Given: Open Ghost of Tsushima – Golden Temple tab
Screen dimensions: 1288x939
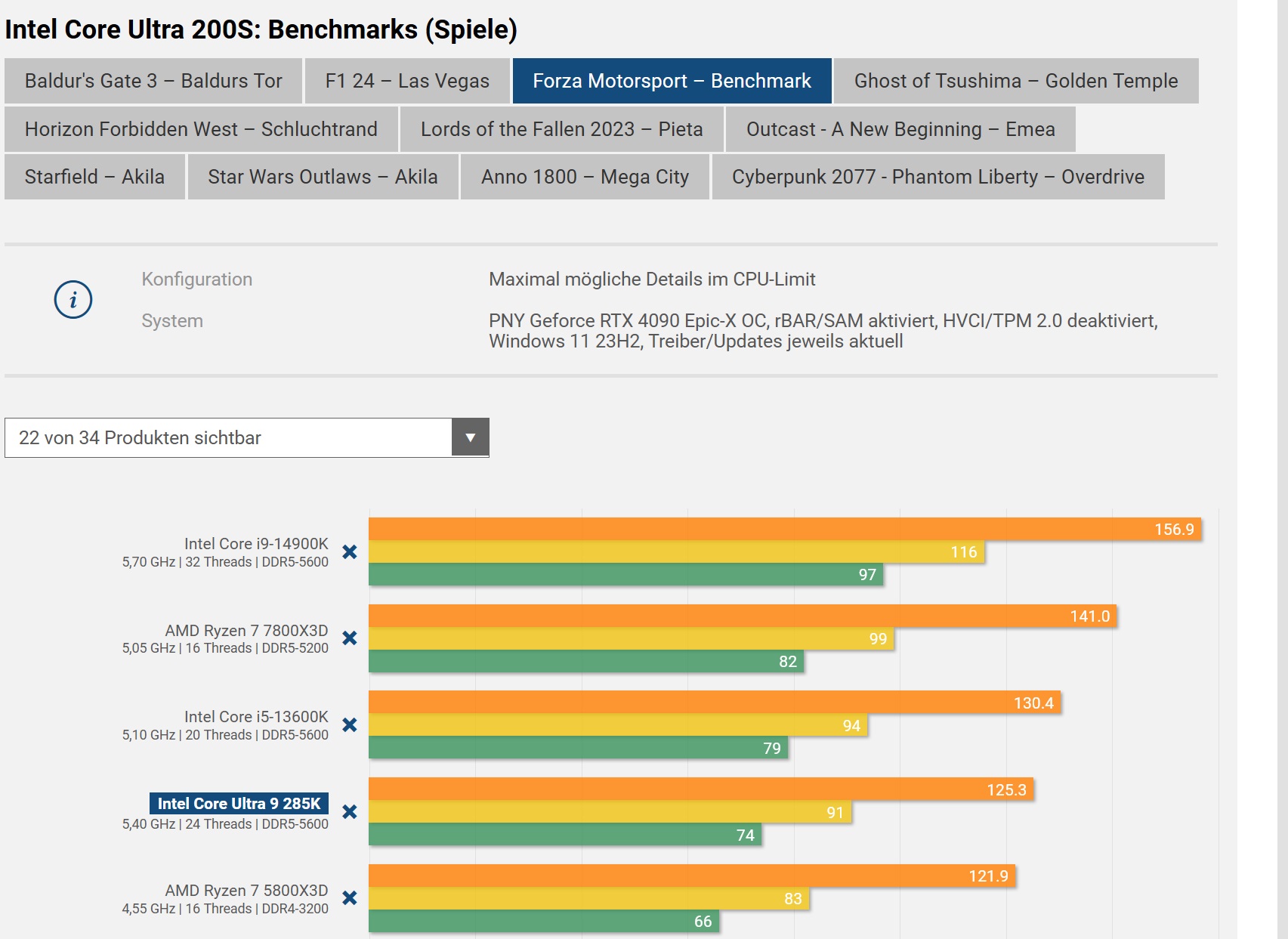Looking at the screenshot, I should point(1016,81).
